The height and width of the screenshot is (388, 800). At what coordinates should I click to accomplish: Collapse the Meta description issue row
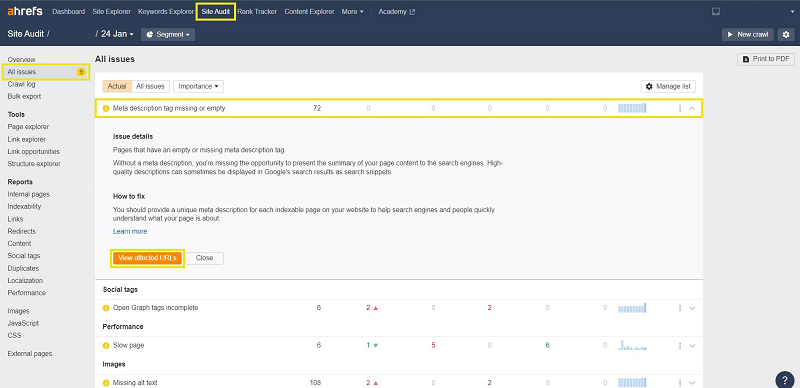click(692, 108)
